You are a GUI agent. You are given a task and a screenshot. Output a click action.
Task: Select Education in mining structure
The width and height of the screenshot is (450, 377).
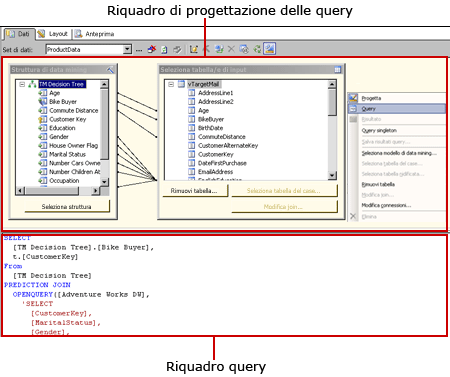[62, 128]
